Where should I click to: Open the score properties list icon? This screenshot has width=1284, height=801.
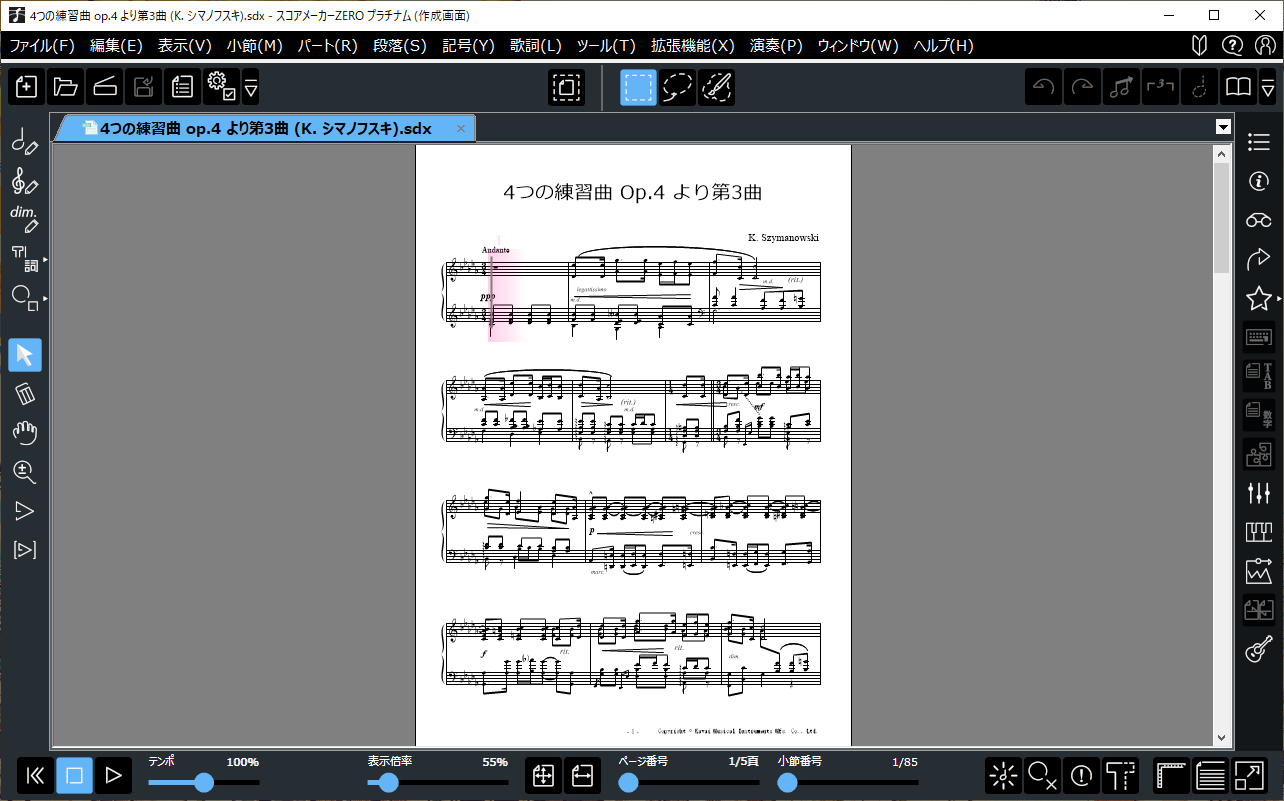(183, 88)
